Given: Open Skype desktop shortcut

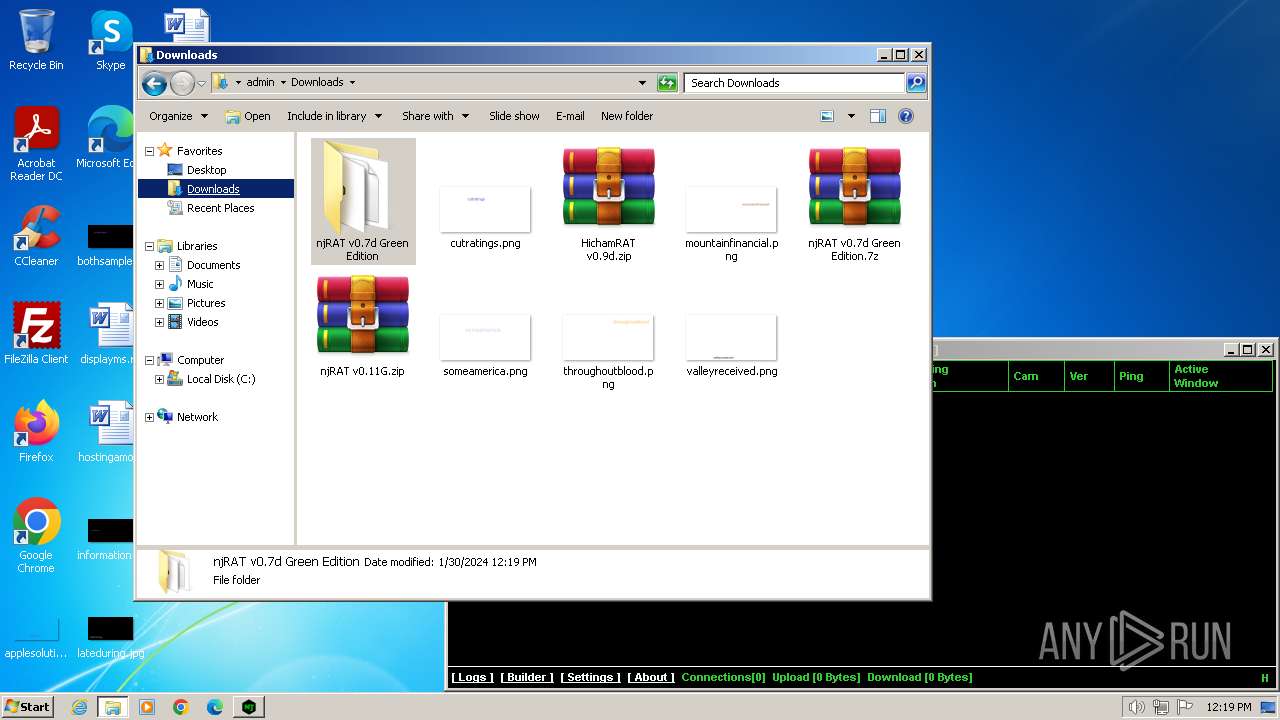Looking at the screenshot, I should (x=110, y=40).
